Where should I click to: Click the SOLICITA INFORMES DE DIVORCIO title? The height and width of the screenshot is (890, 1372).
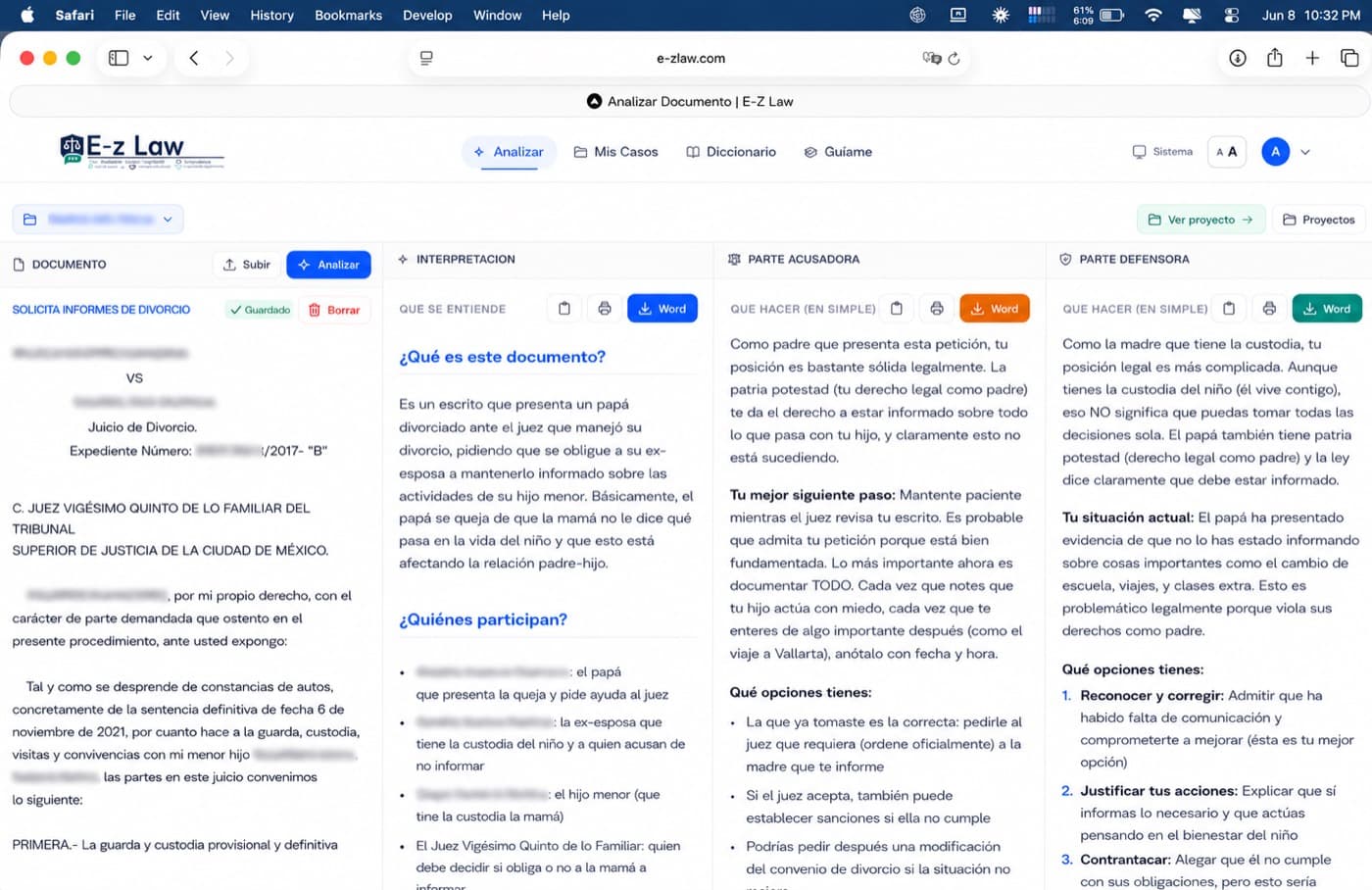tap(101, 310)
